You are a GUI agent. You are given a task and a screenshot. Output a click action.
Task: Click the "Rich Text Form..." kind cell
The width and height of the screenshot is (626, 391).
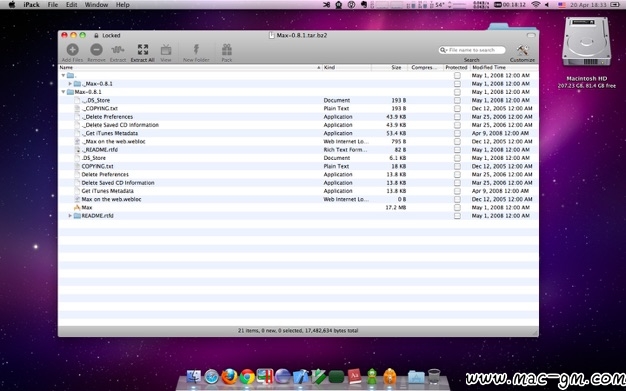click(x=345, y=150)
